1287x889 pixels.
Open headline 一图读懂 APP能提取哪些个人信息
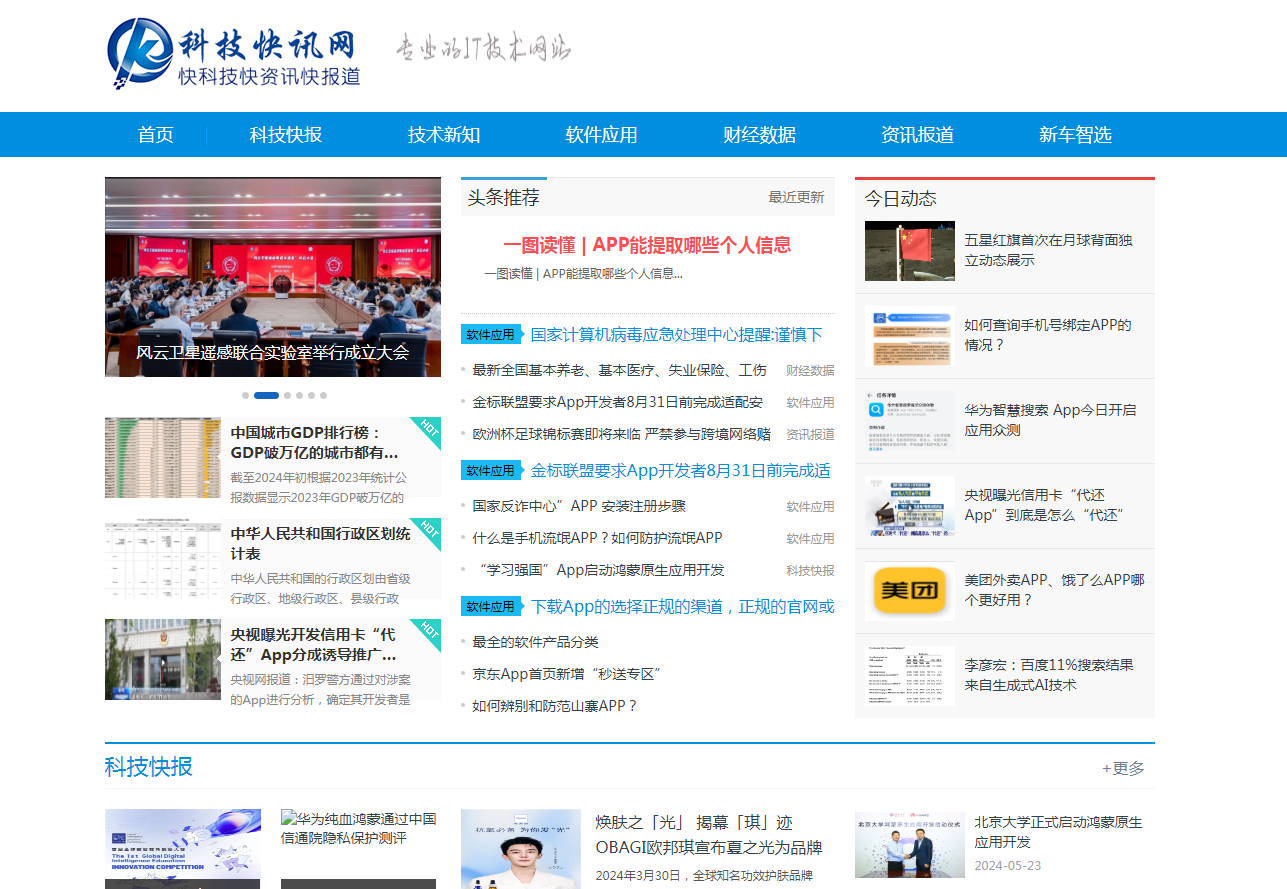point(647,245)
